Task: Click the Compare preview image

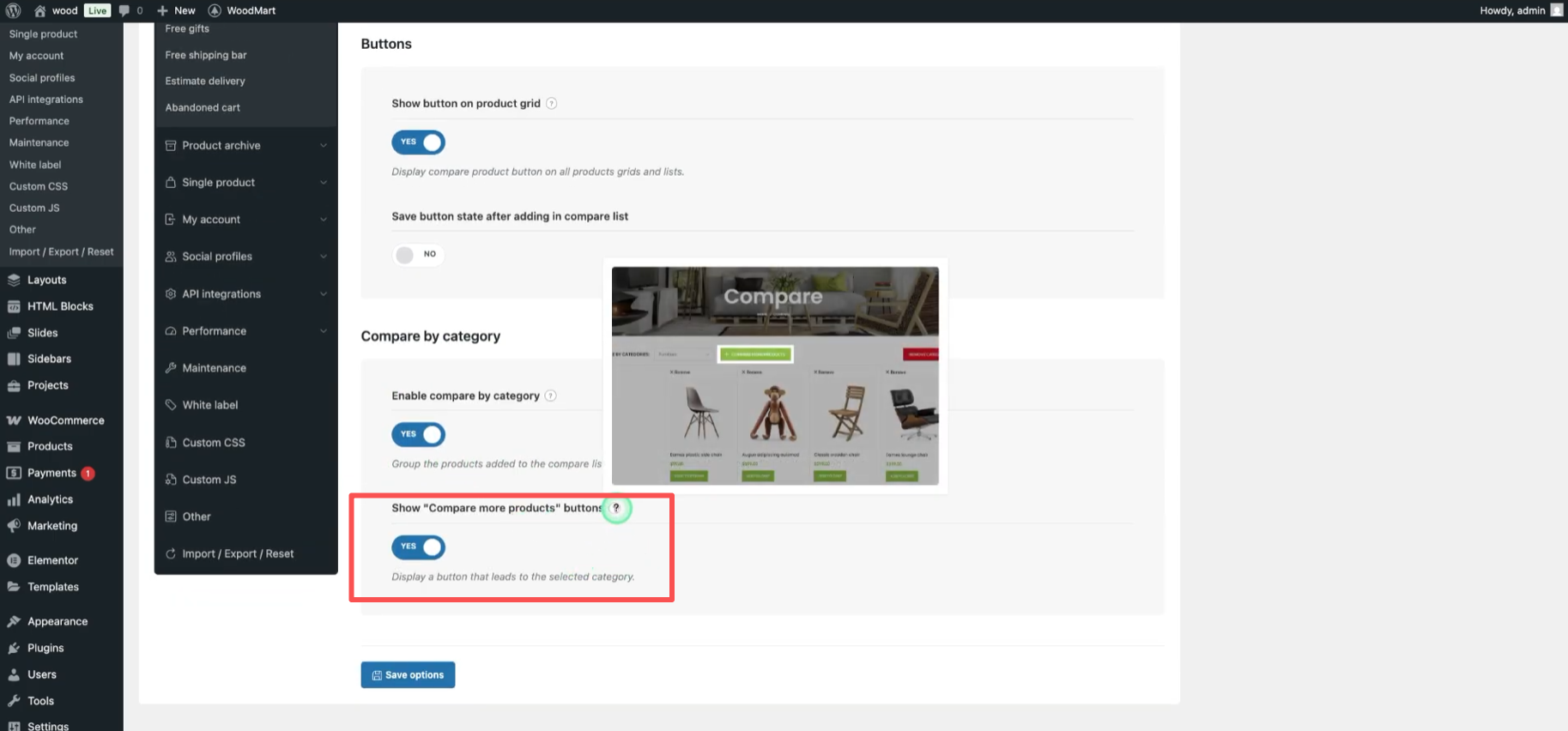Action: (x=775, y=376)
